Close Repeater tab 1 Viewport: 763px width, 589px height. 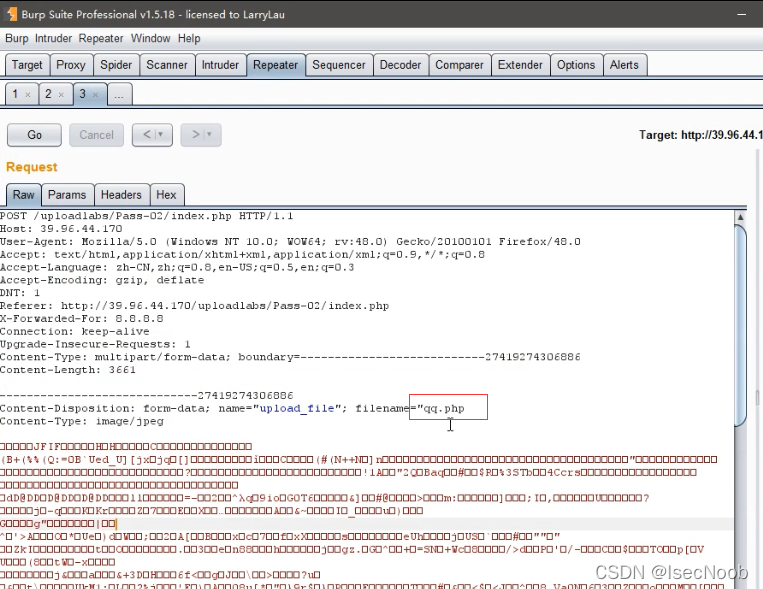coord(28,94)
